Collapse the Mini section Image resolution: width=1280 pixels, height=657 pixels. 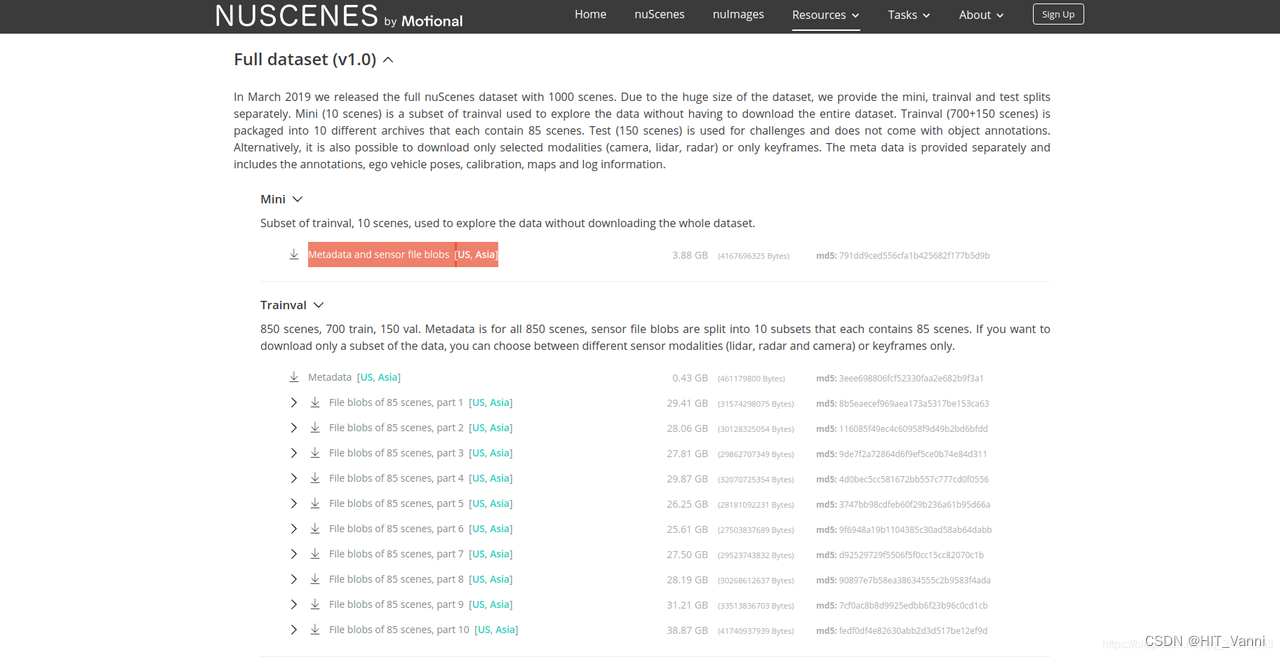297,200
